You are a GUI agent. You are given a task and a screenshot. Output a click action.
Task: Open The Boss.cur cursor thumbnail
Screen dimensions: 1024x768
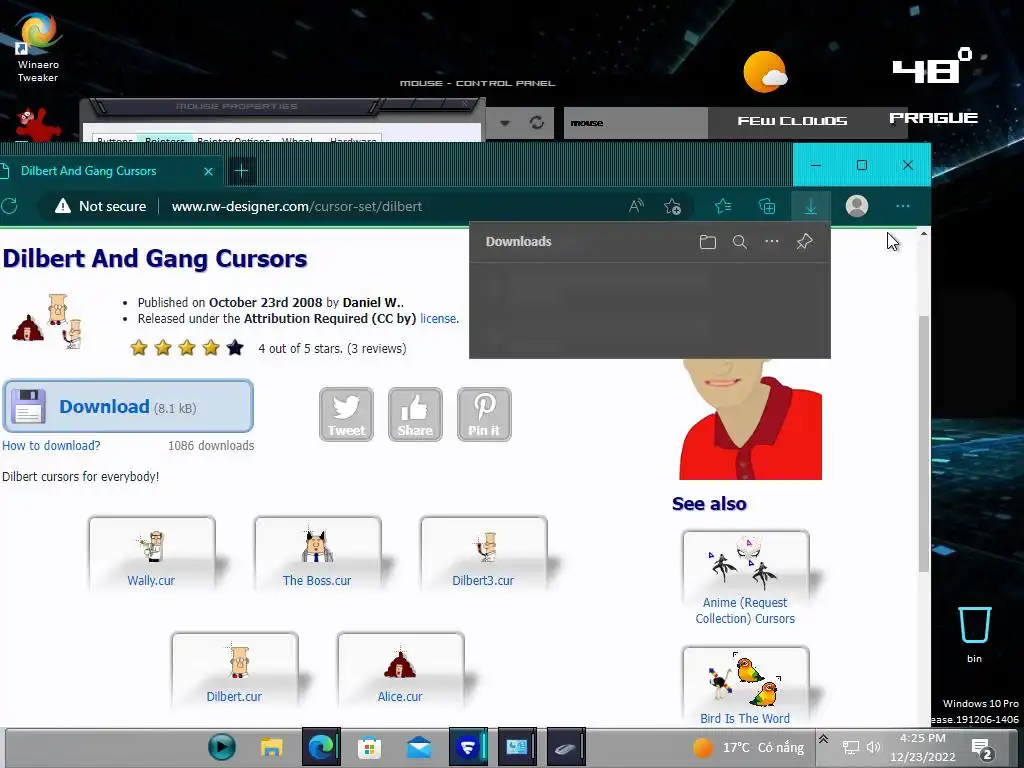pos(317,554)
